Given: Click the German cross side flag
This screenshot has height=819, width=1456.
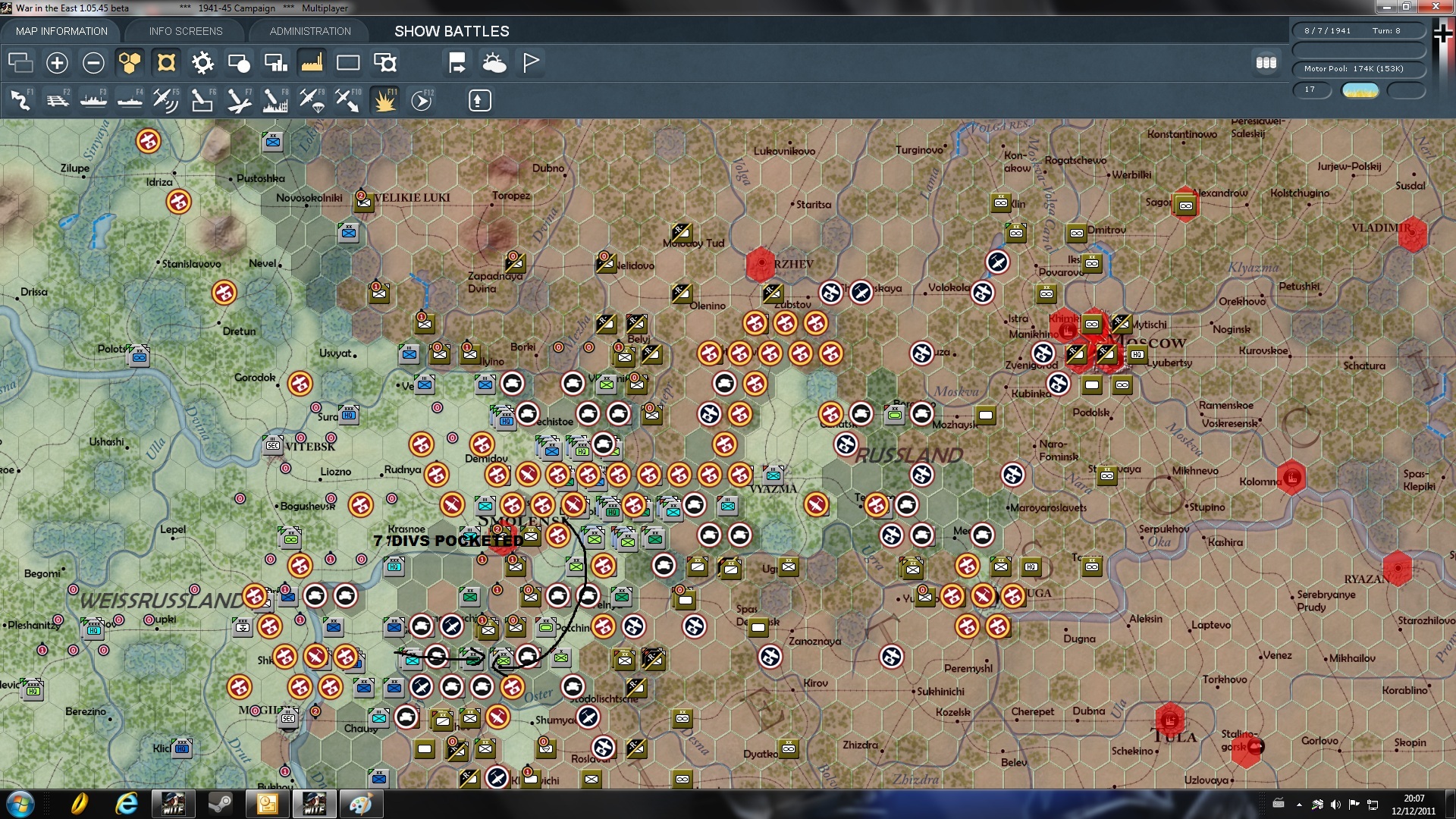Looking at the screenshot, I should click(x=1442, y=34).
